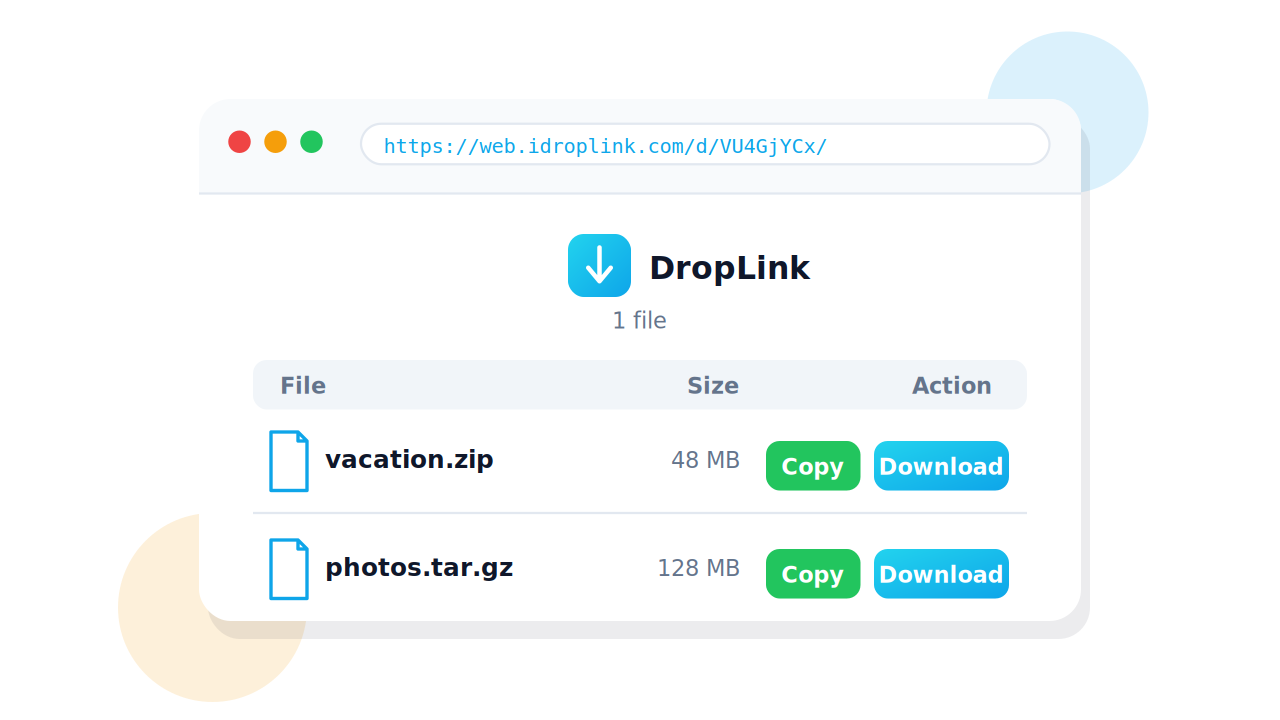Click the orange minimize window dot

point(275,142)
